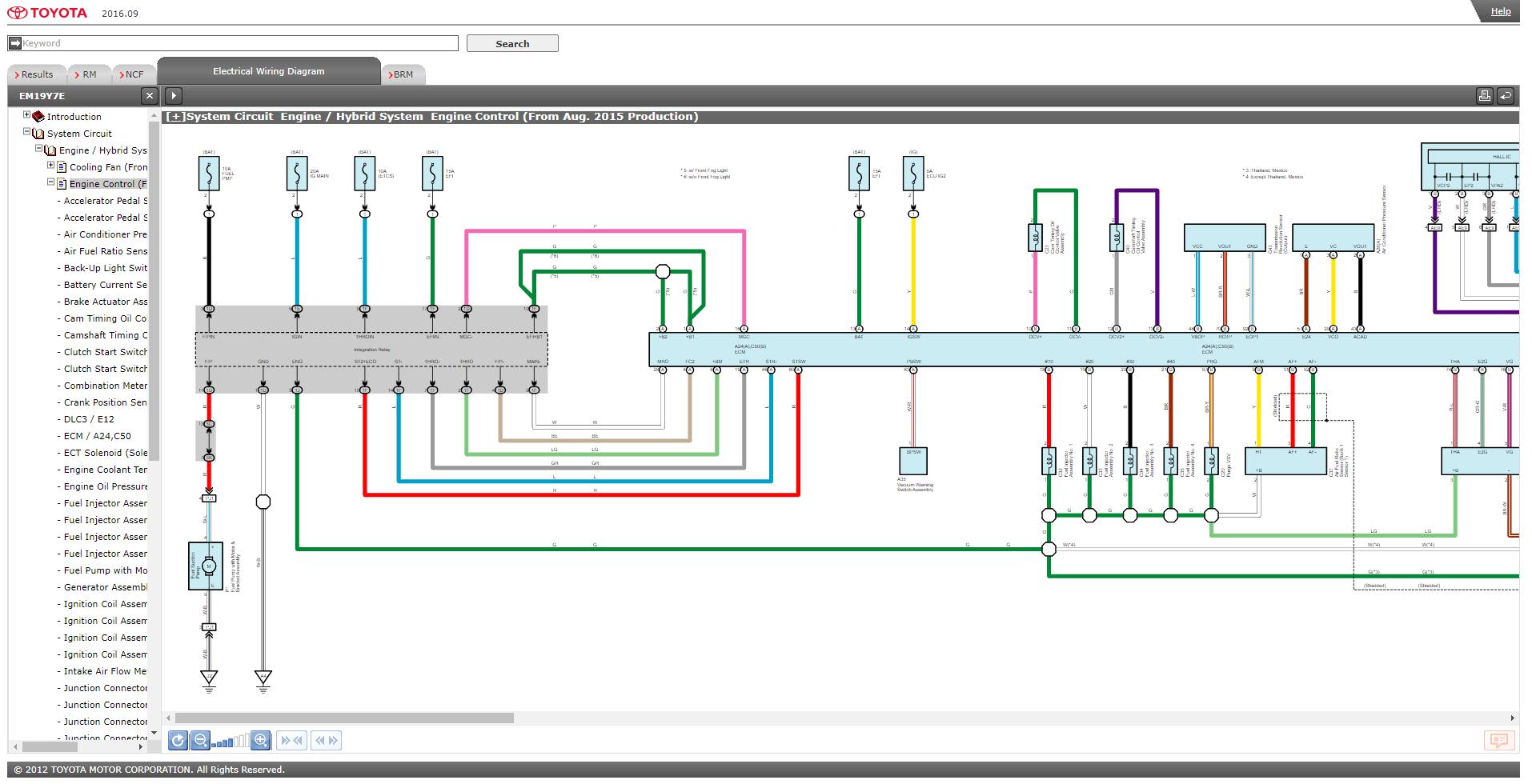Click the diagram scrollbar right arrow
Image resolution: width=1532 pixels, height=784 pixels.
pos(1513,718)
